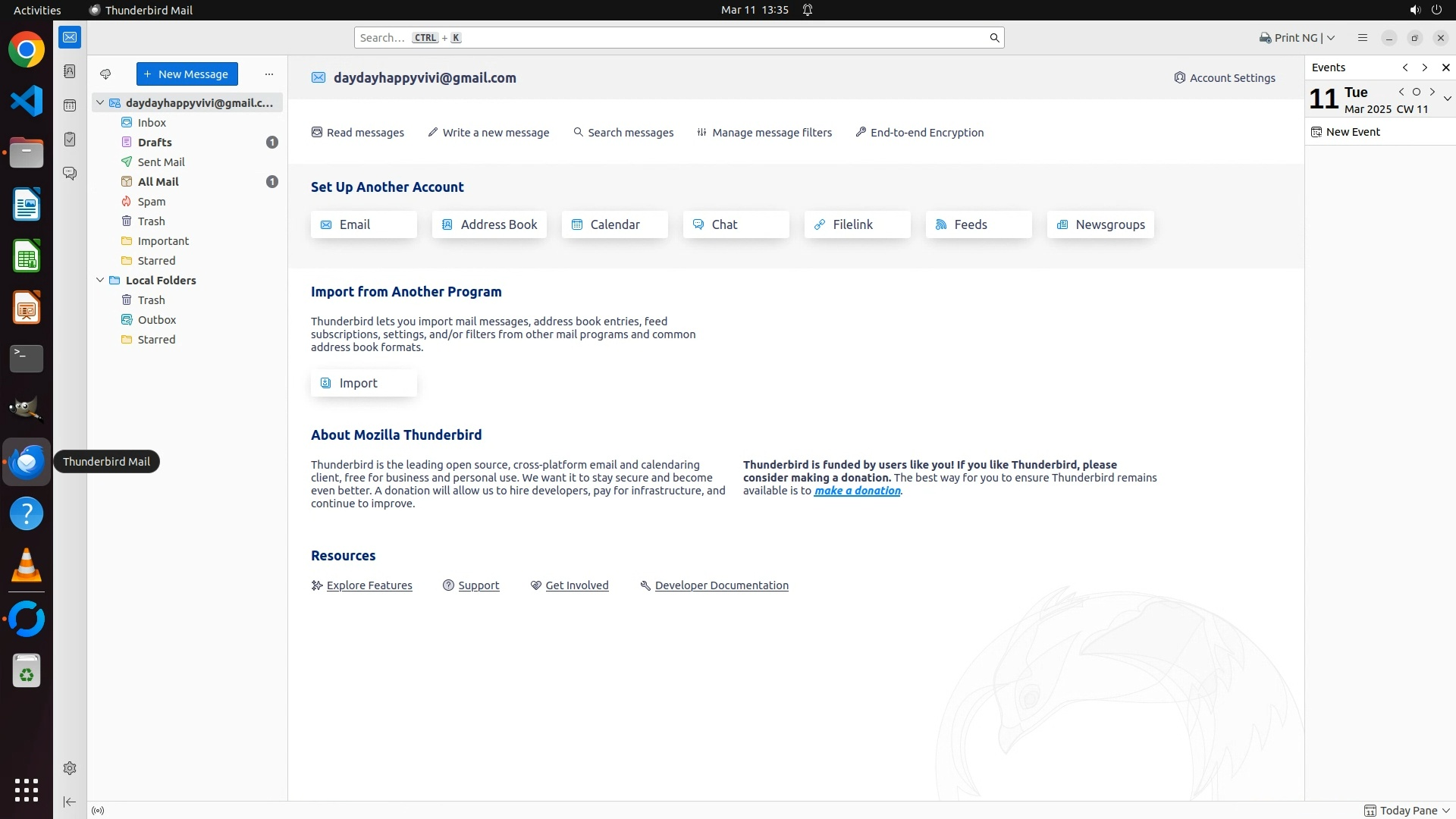Follow the make a donation link
Screen dimensions: 1456x819
857,491
